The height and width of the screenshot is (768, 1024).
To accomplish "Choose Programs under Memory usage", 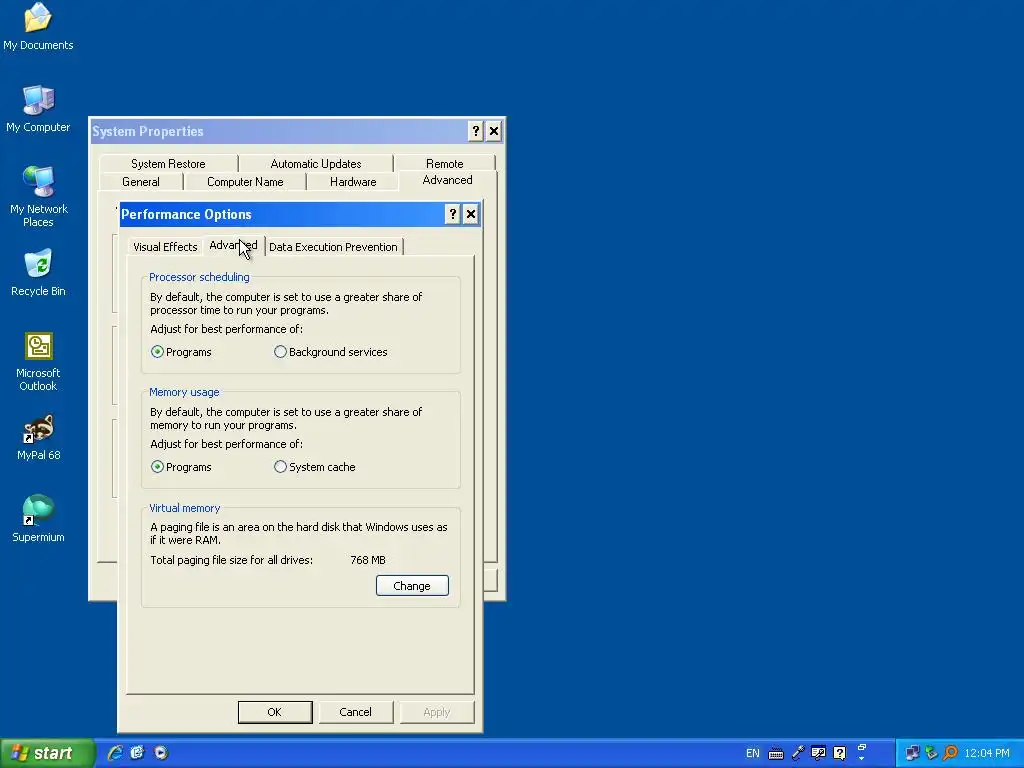I will click(181, 467).
